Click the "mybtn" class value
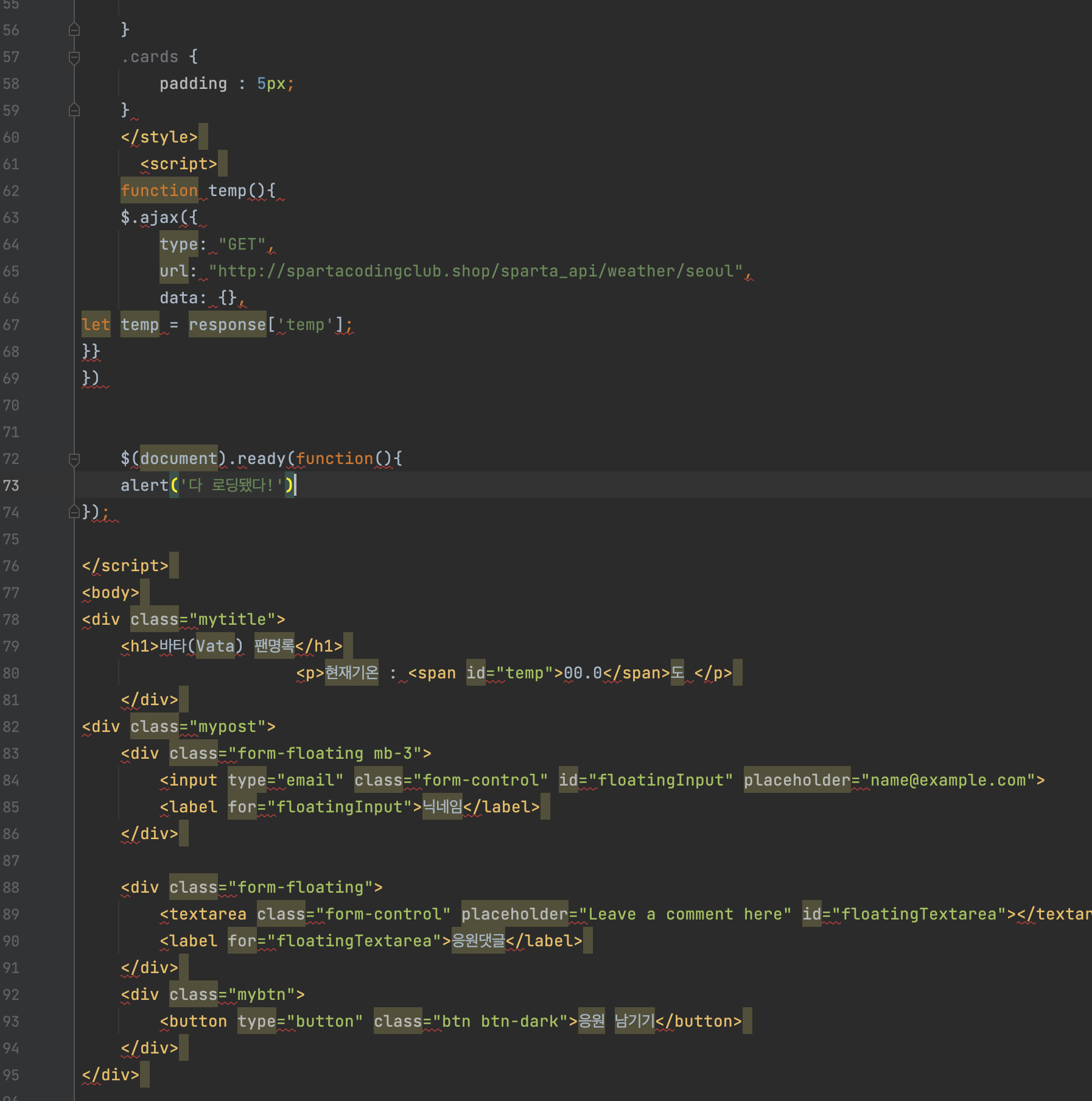The width and height of the screenshot is (1092, 1101). (x=262, y=994)
